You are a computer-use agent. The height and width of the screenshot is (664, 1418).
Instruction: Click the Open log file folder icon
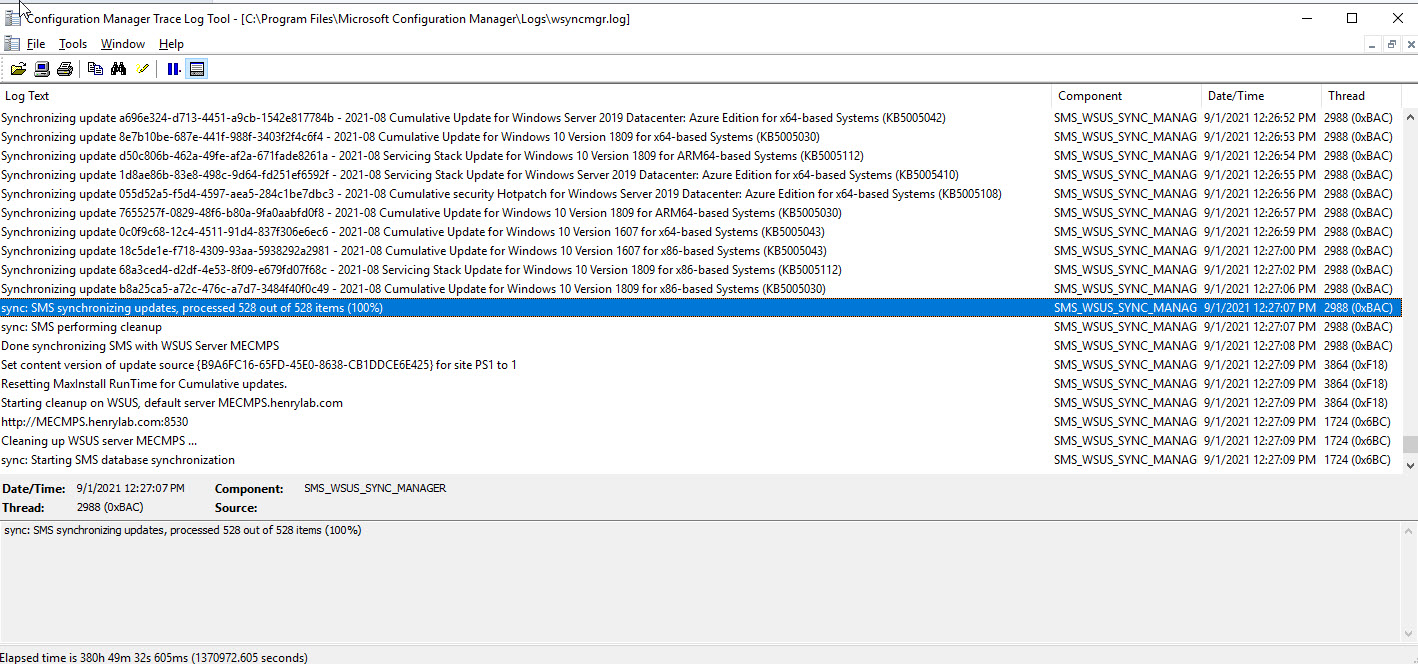pos(18,69)
